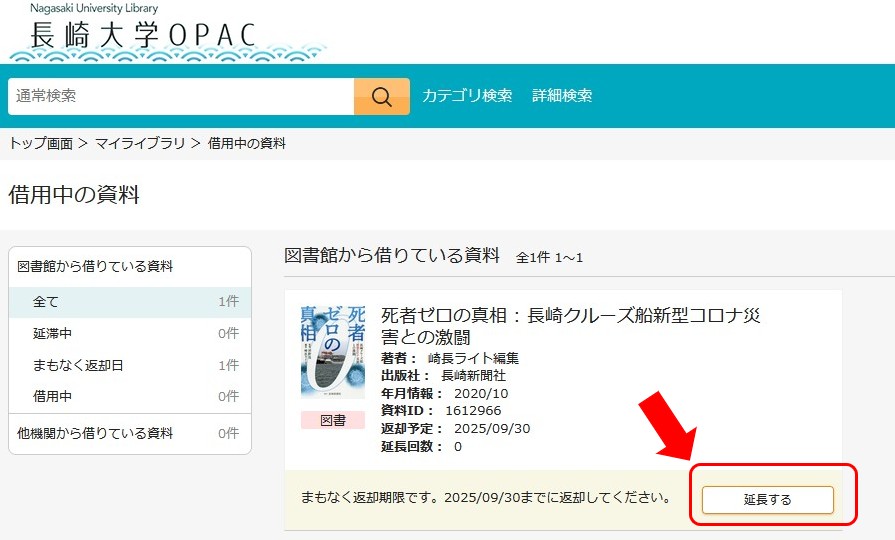Select 図書館から借りている資料 sidebar section
This screenshot has height=540, width=895.
(95, 267)
